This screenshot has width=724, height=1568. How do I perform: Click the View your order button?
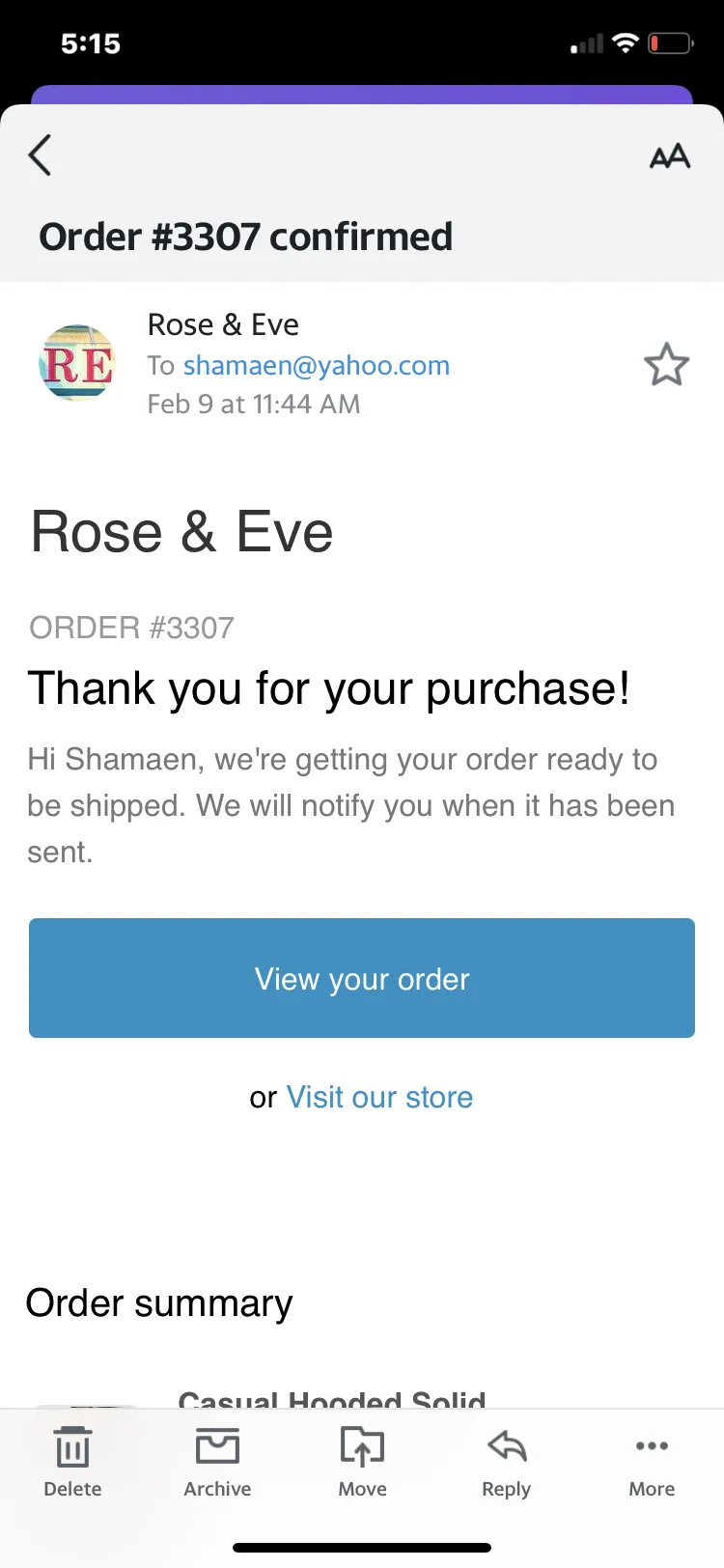tap(362, 978)
